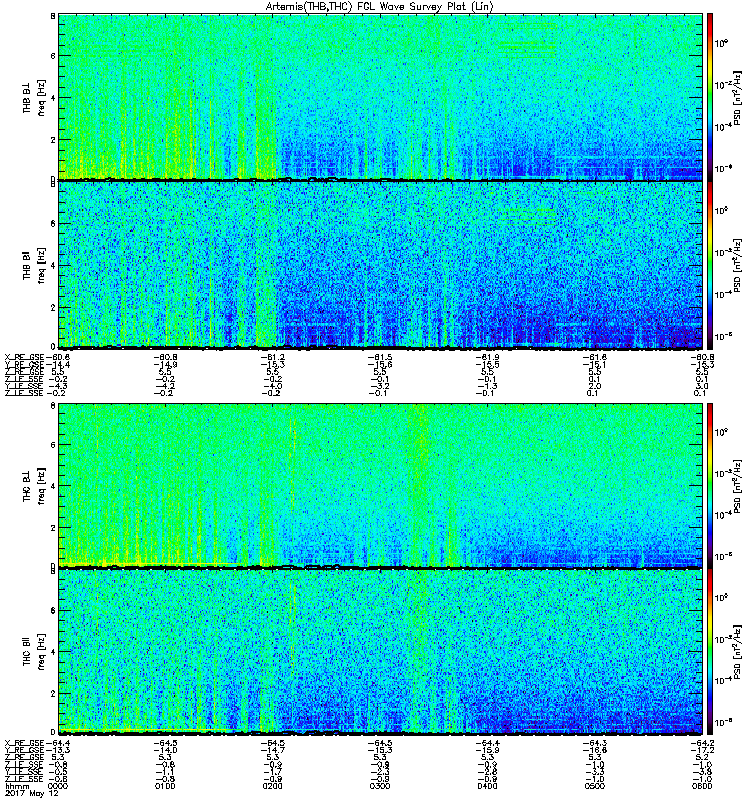
Task: Select the 'THC B∥ freq [Hz]' axis label
Action: [x=34, y=652]
